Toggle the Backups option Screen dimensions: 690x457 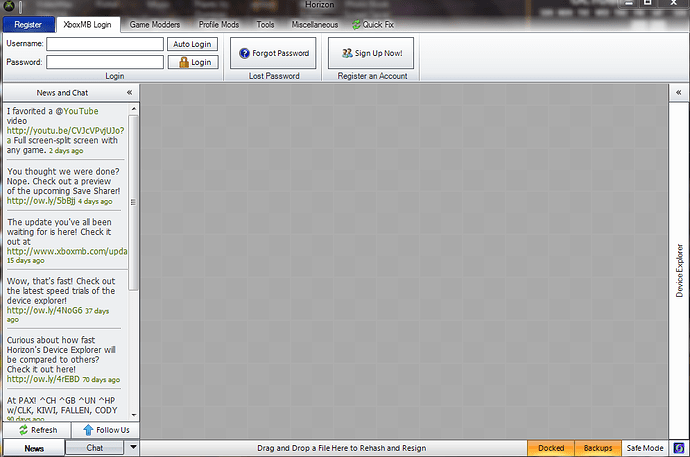pos(598,448)
